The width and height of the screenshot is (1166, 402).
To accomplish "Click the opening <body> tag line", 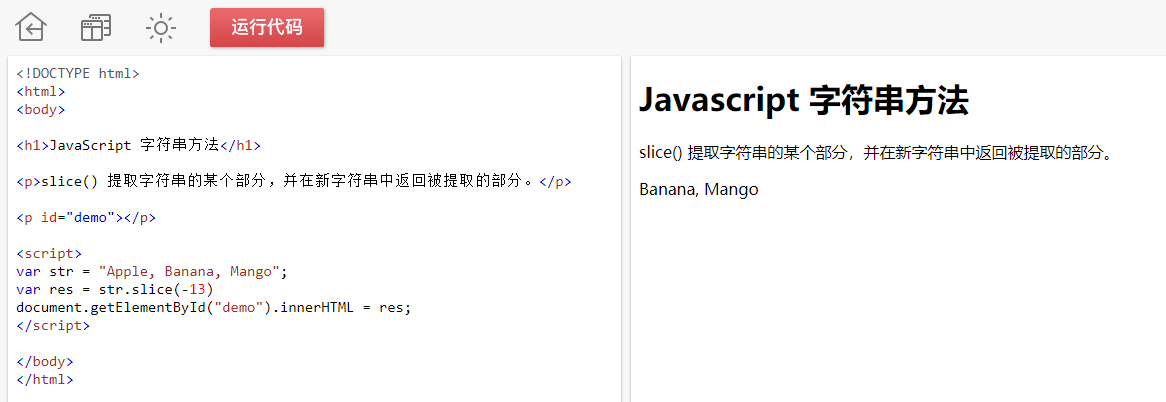I will coord(41,110).
